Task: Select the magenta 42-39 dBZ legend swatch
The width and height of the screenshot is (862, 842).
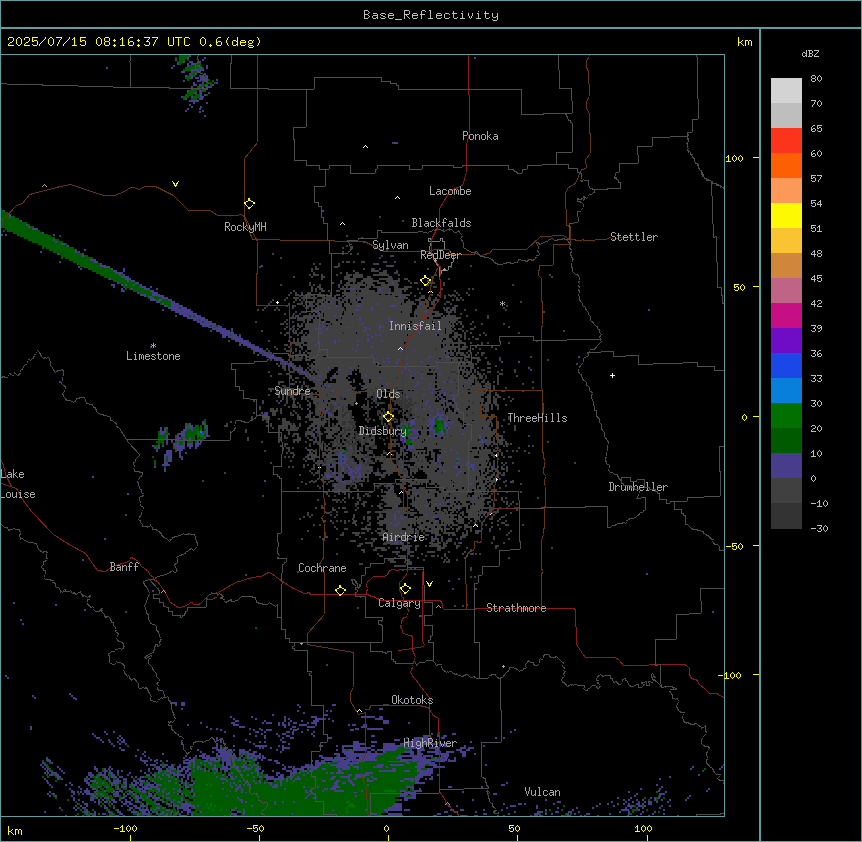Action: [x=786, y=315]
